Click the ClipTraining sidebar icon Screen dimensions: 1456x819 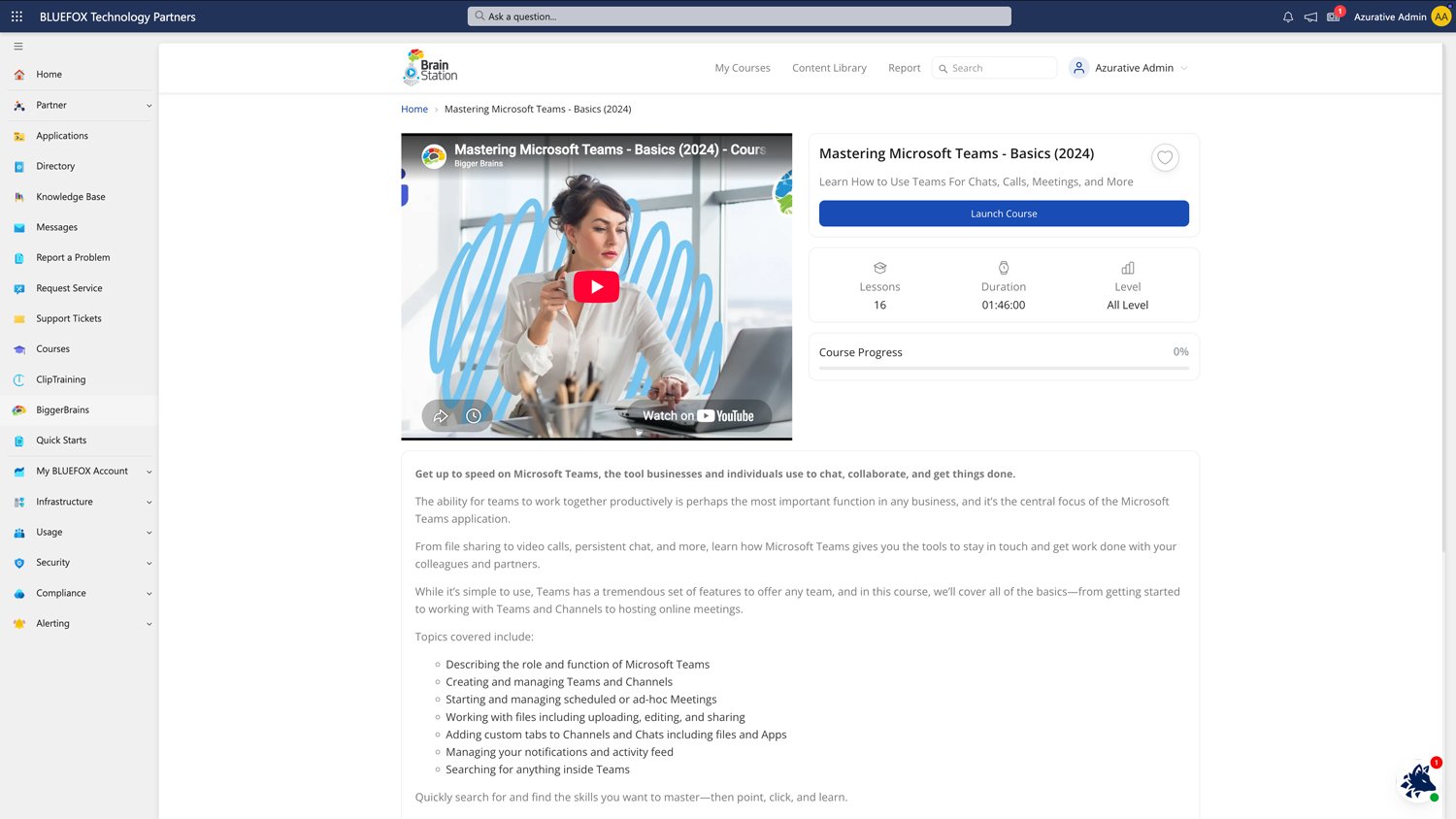(x=19, y=380)
